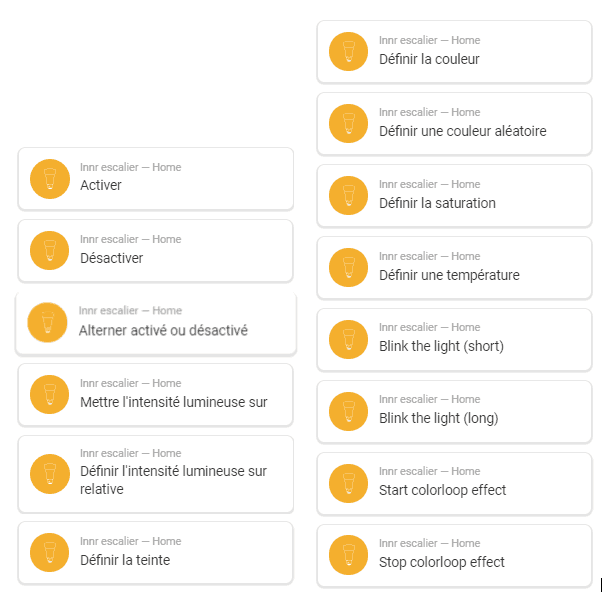Click the bulb icon on the Activer card
The height and width of the screenshot is (596, 604).
click(x=49, y=178)
